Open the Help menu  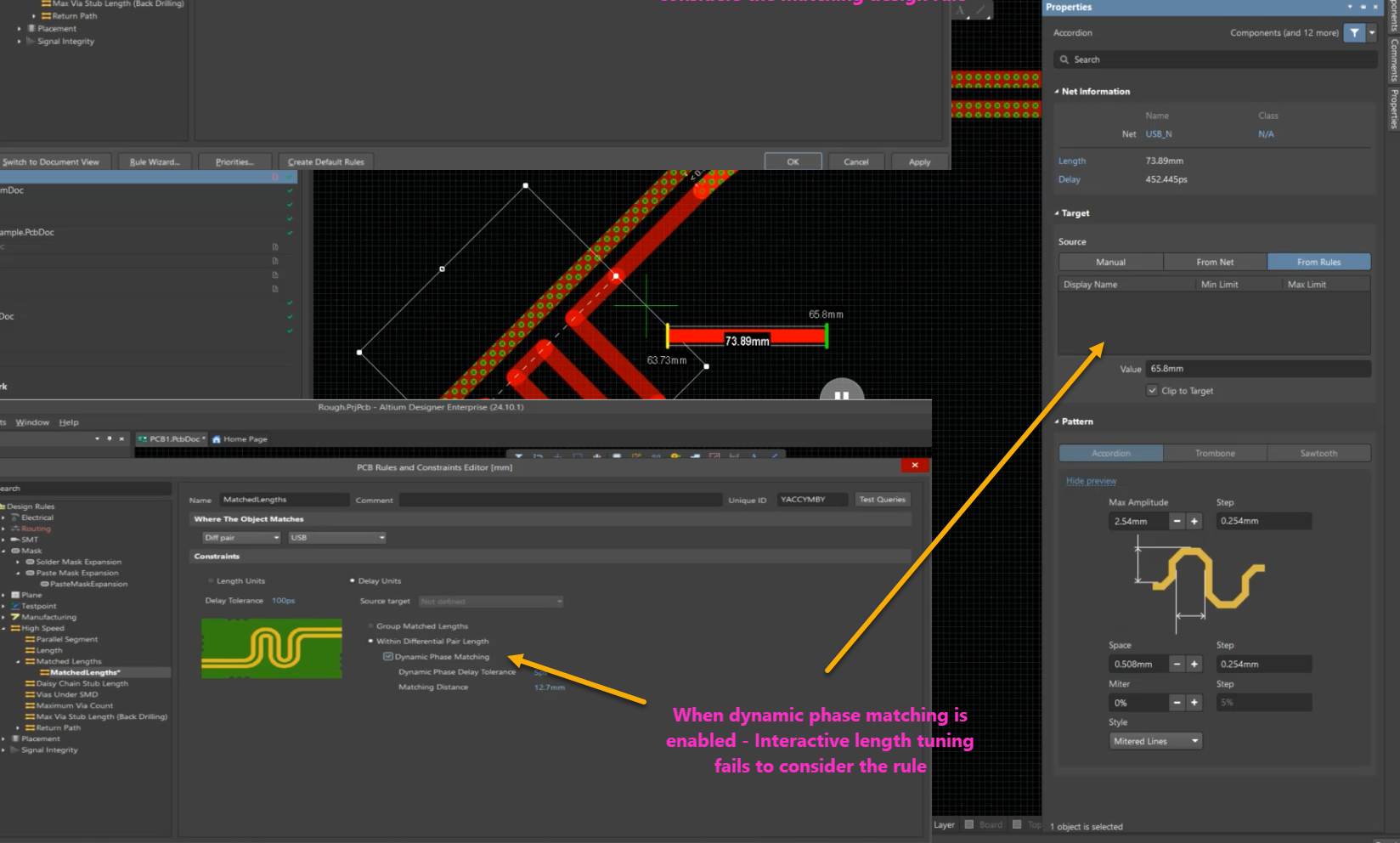69,422
